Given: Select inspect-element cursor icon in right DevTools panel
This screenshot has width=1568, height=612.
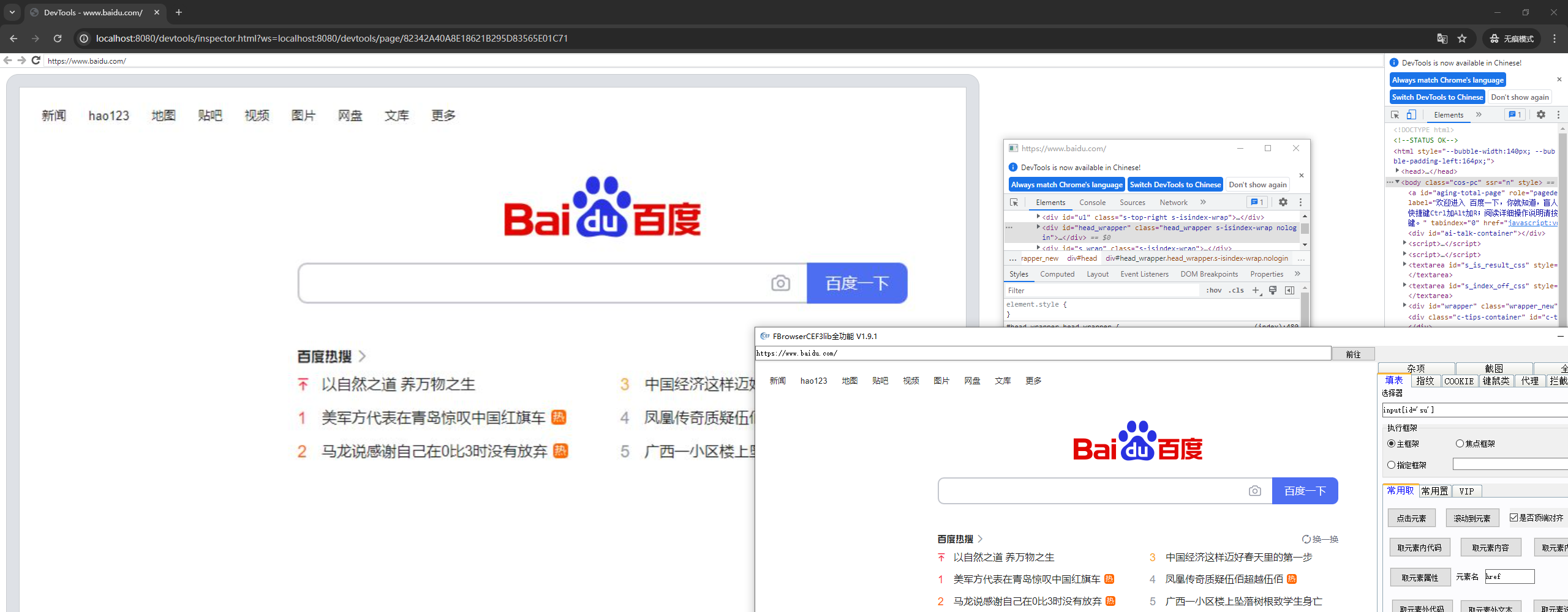Looking at the screenshot, I should pos(1395,114).
